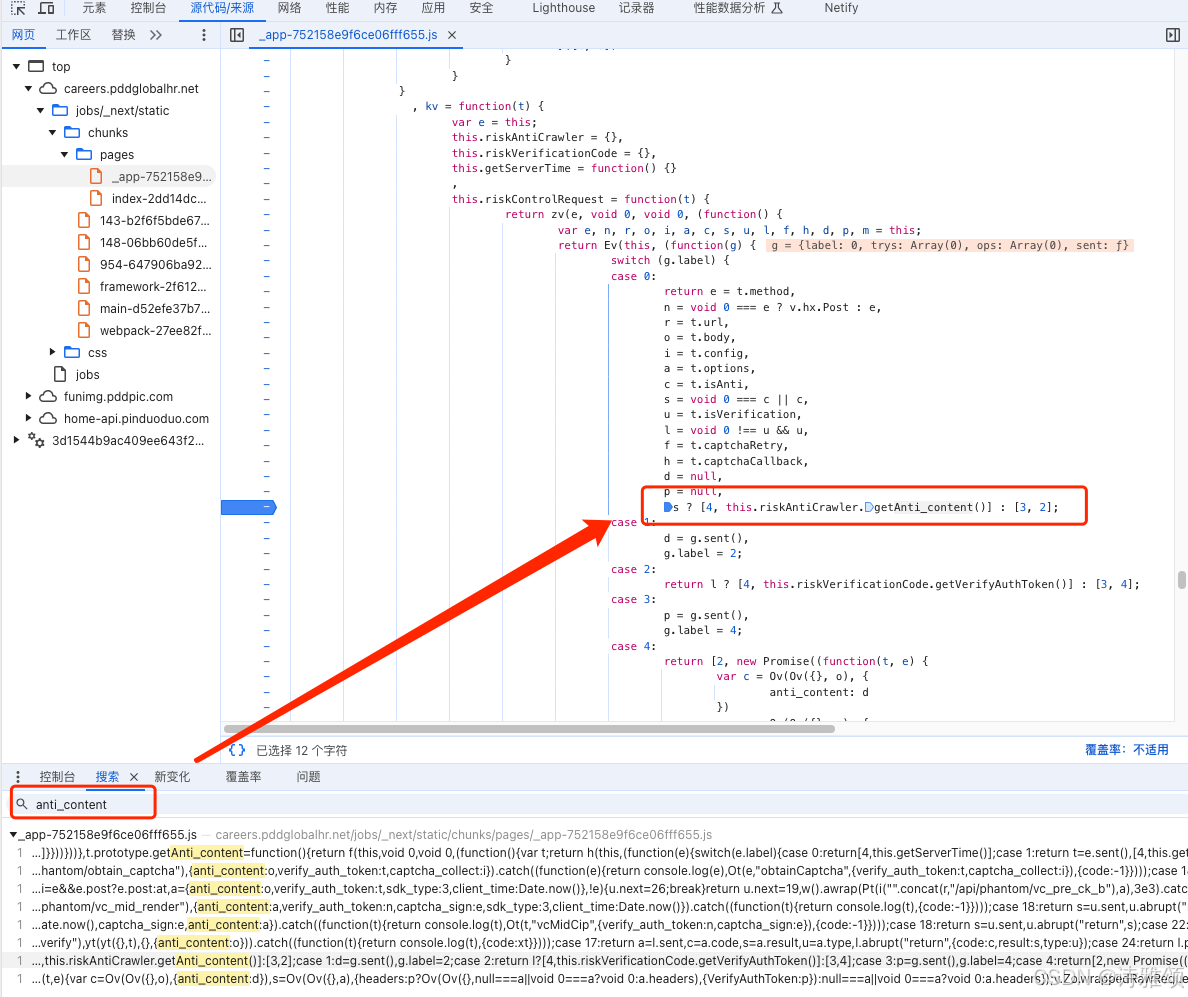
Task: Open the navigator pane three-dot menu
Action: pos(203,35)
